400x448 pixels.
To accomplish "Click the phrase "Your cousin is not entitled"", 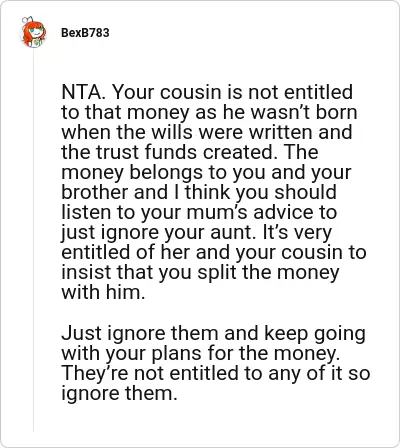I will point(233,92).
